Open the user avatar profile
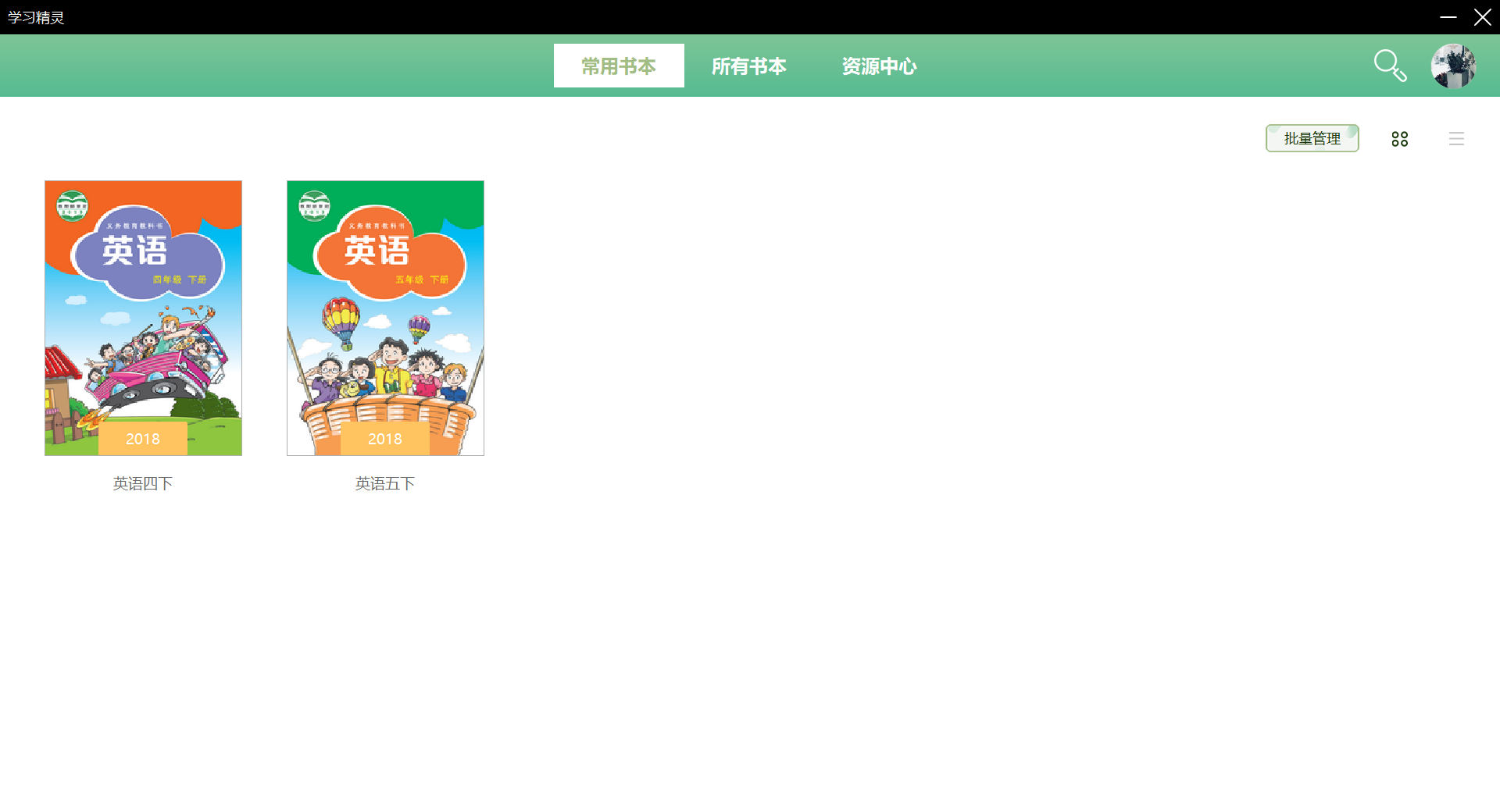This screenshot has height=812, width=1500. pyautogui.click(x=1453, y=66)
